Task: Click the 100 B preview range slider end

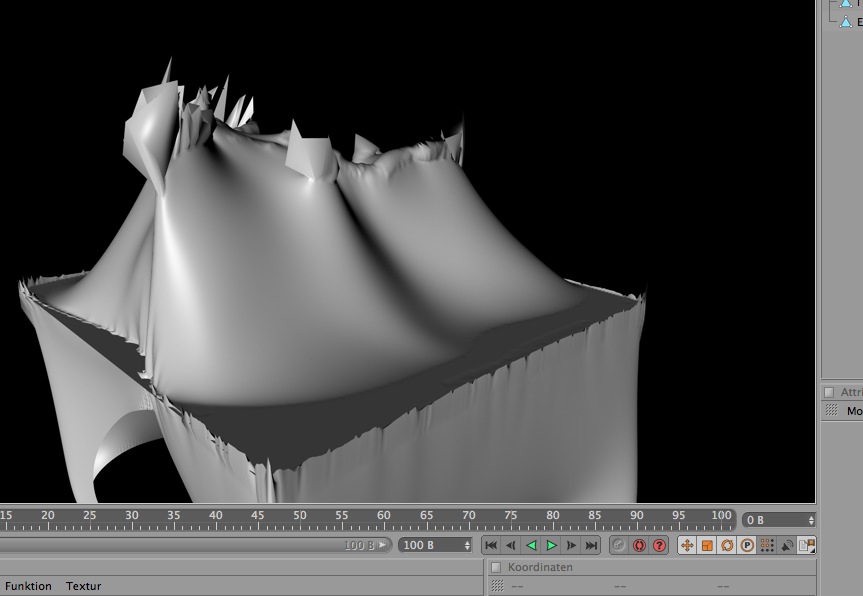Action: pos(382,545)
